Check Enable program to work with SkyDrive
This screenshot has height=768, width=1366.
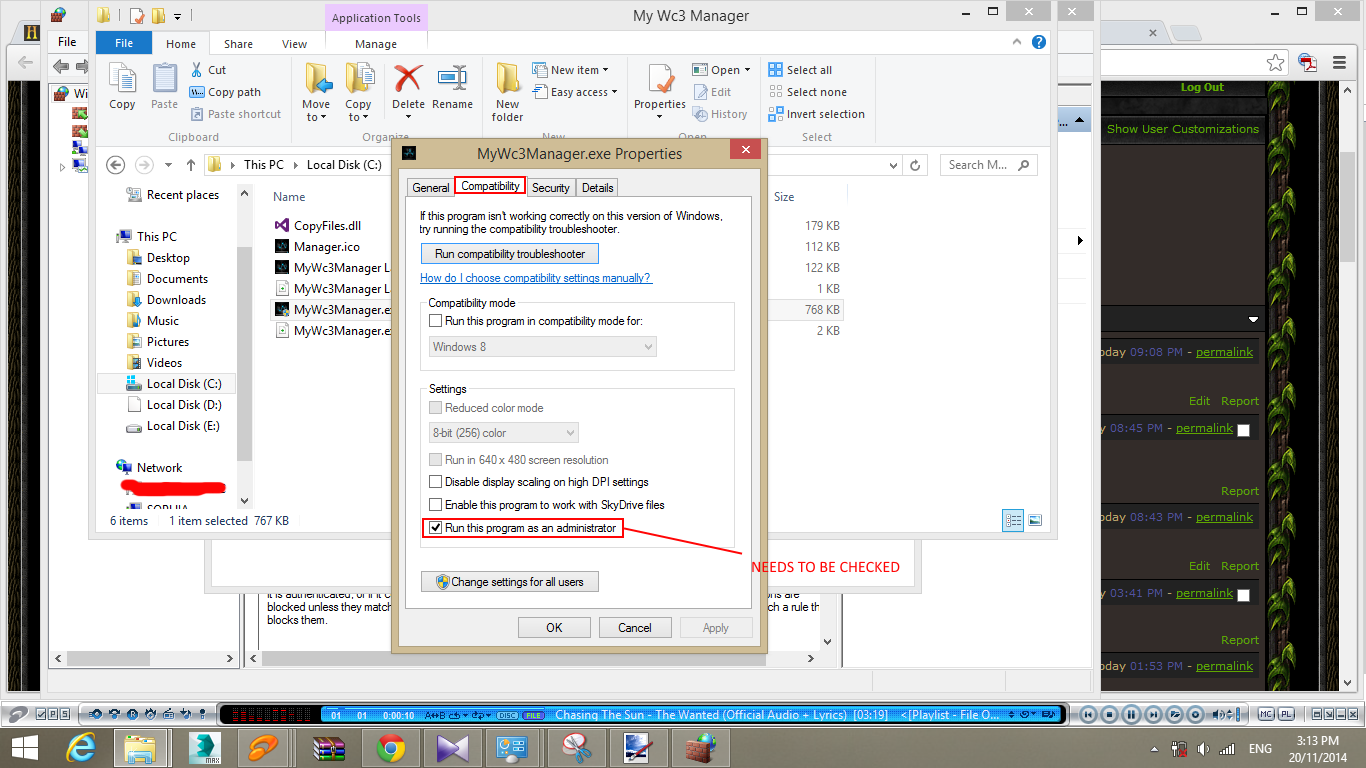435,505
